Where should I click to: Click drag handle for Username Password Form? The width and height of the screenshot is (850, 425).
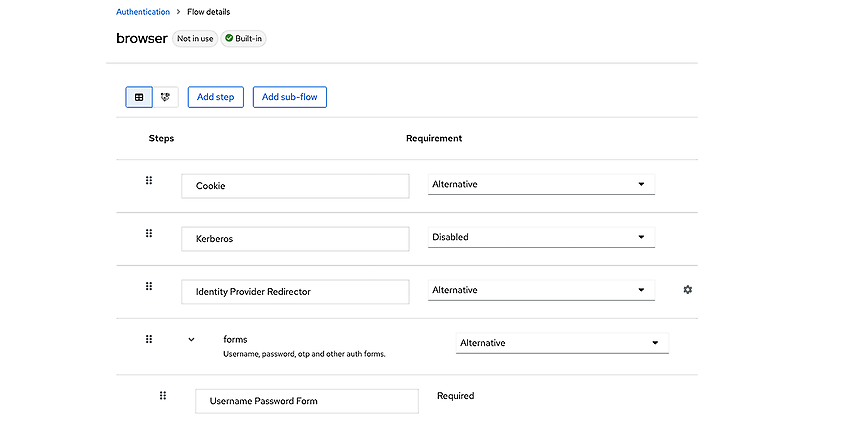click(x=163, y=396)
